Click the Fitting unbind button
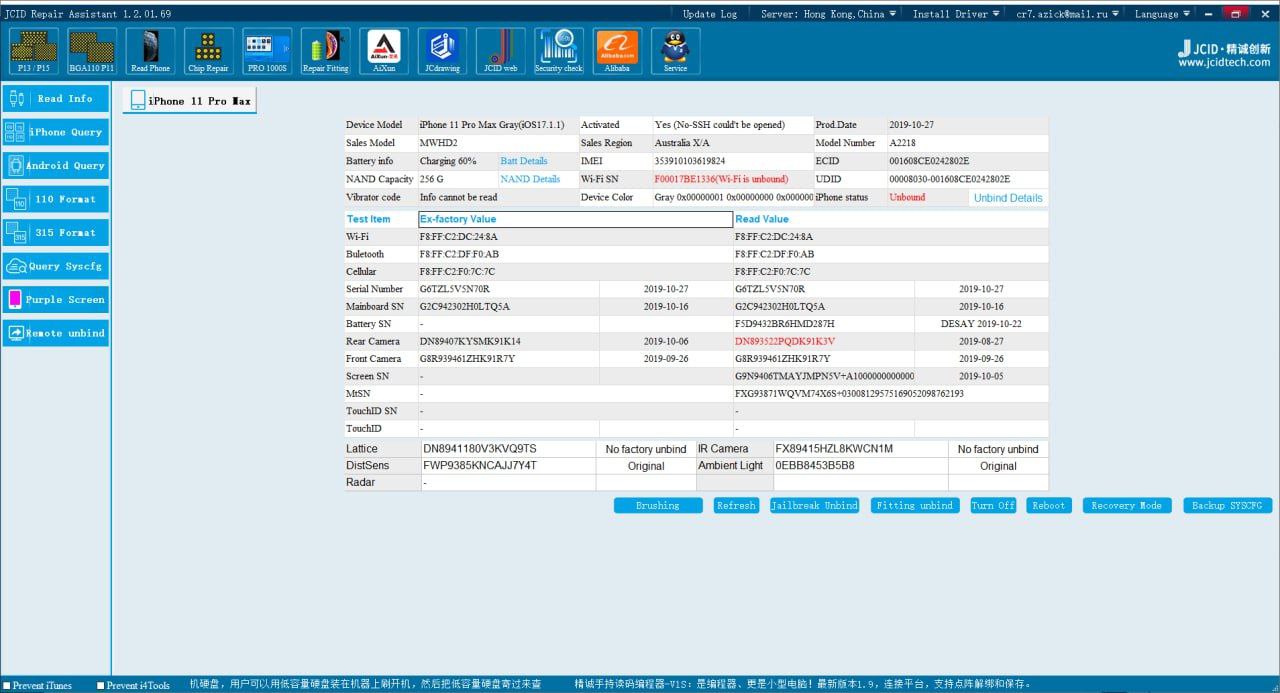The width and height of the screenshot is (1280, 693). pos(915,506)
